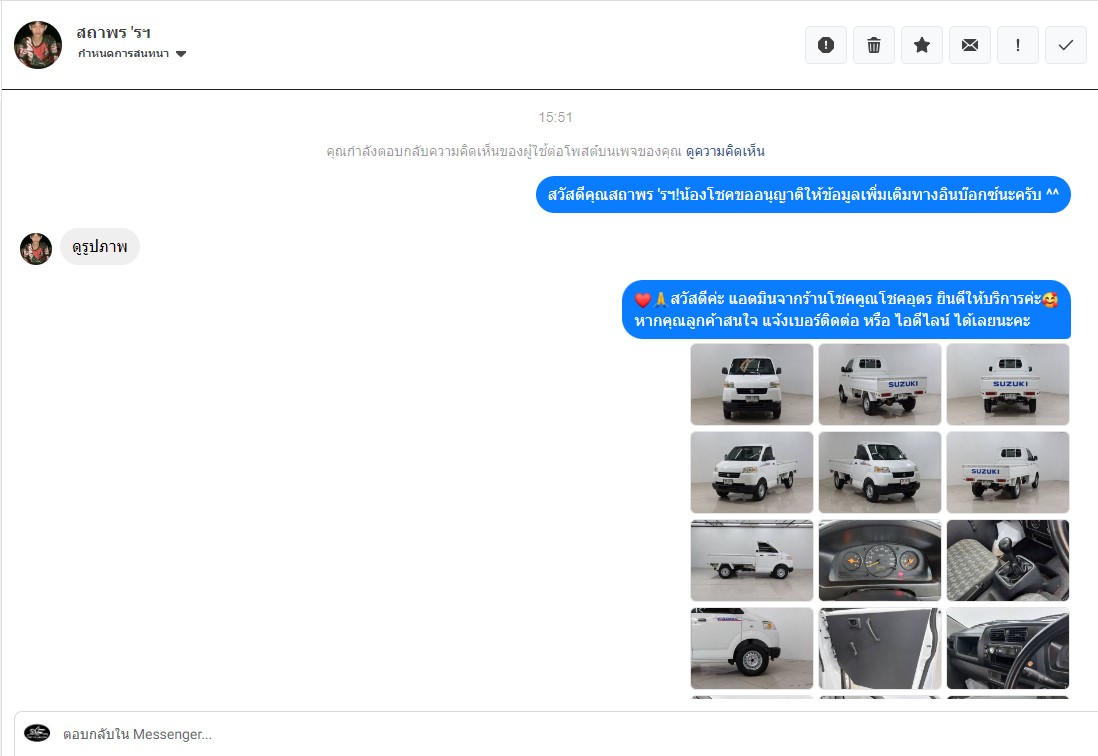Open the ดูความคิดเห็น link
The image size is (1098, 756).
[x=725, y=151]
